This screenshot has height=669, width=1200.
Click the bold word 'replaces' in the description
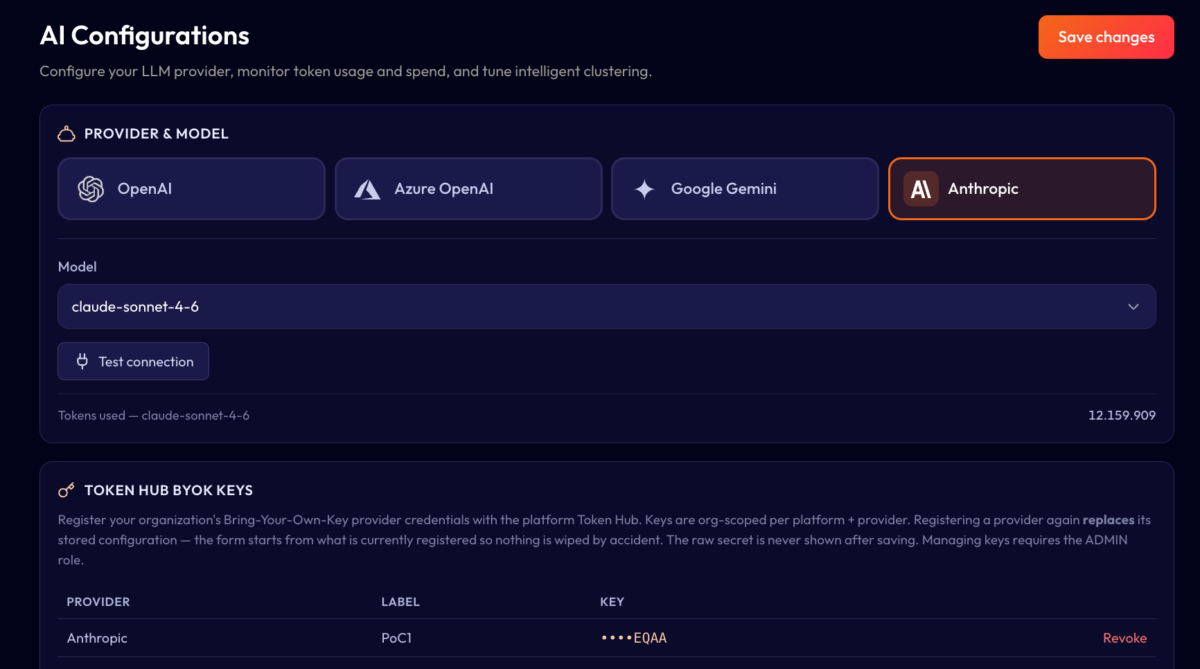tap(1108, 520)
